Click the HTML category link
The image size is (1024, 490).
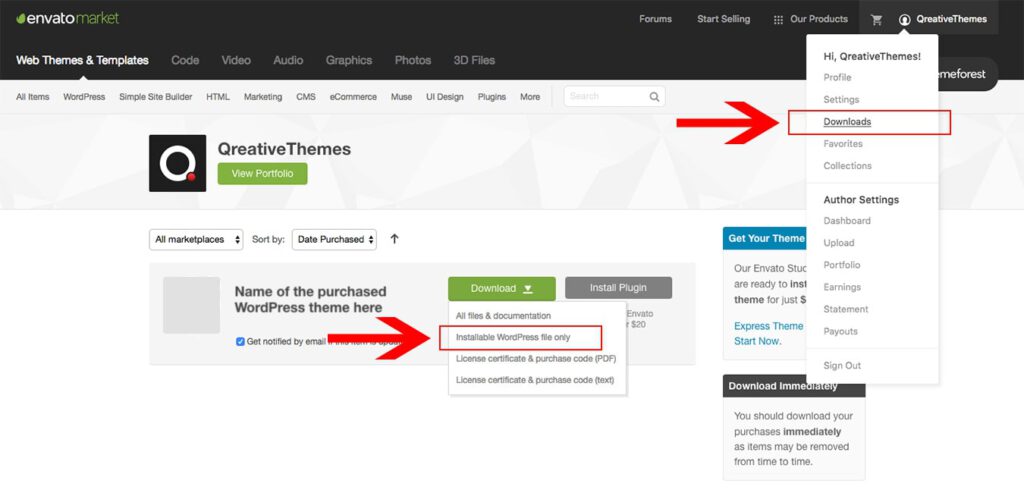[218, 97]
